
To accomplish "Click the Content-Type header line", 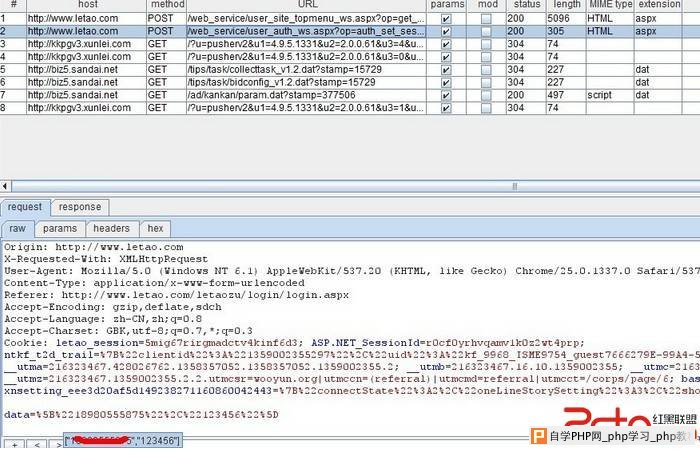I will 154,283.
